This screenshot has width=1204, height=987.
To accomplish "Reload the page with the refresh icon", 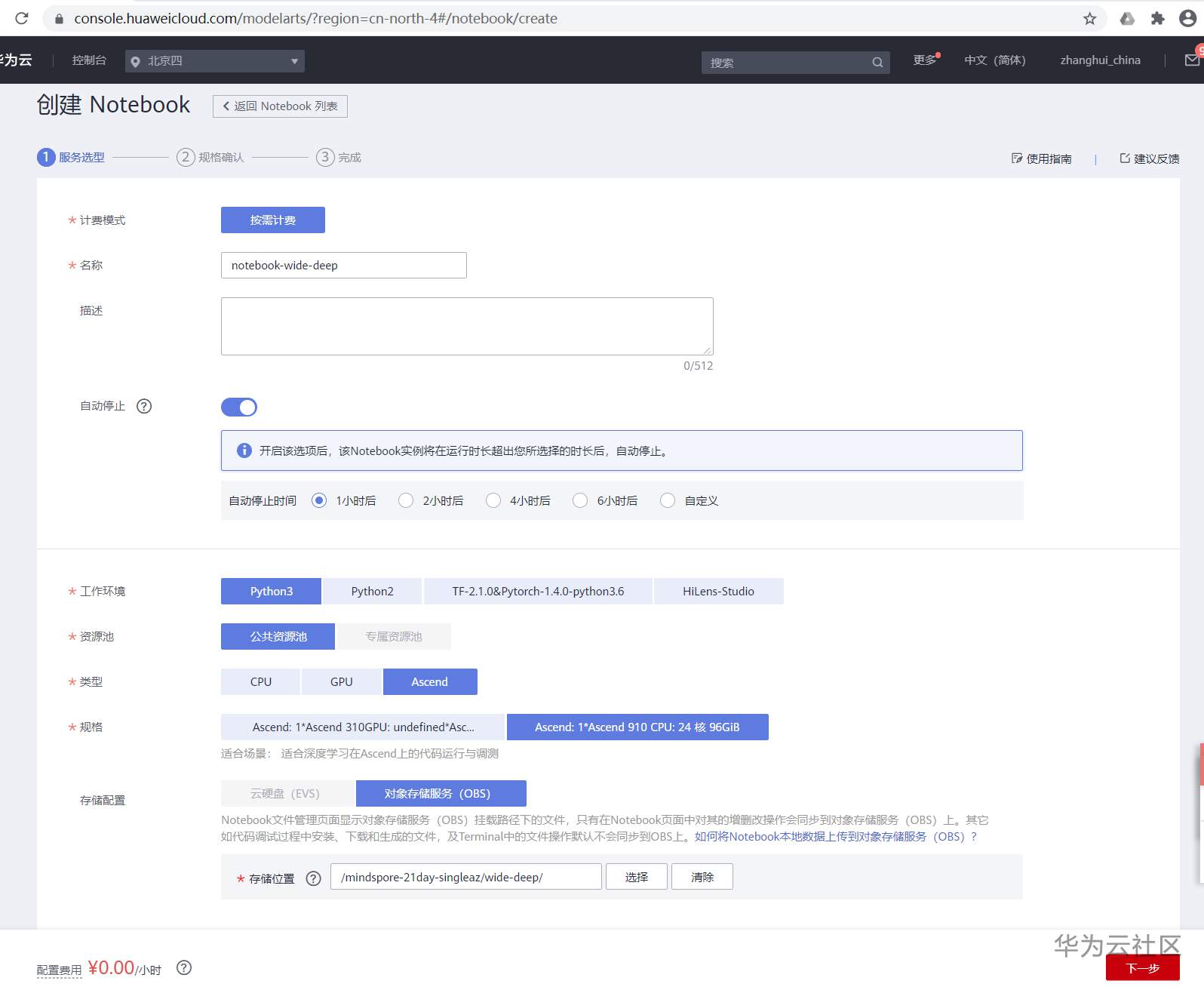I will [22, 18].
